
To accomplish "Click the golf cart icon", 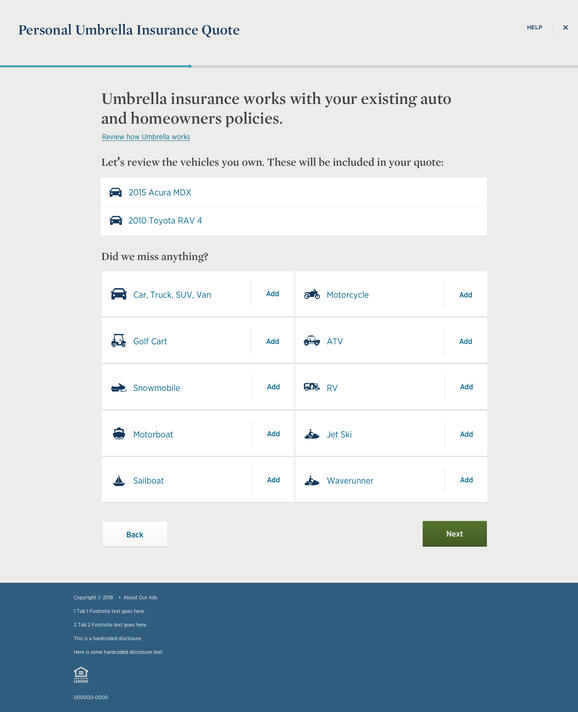I will pyautogui.click(x=119, y=341).
